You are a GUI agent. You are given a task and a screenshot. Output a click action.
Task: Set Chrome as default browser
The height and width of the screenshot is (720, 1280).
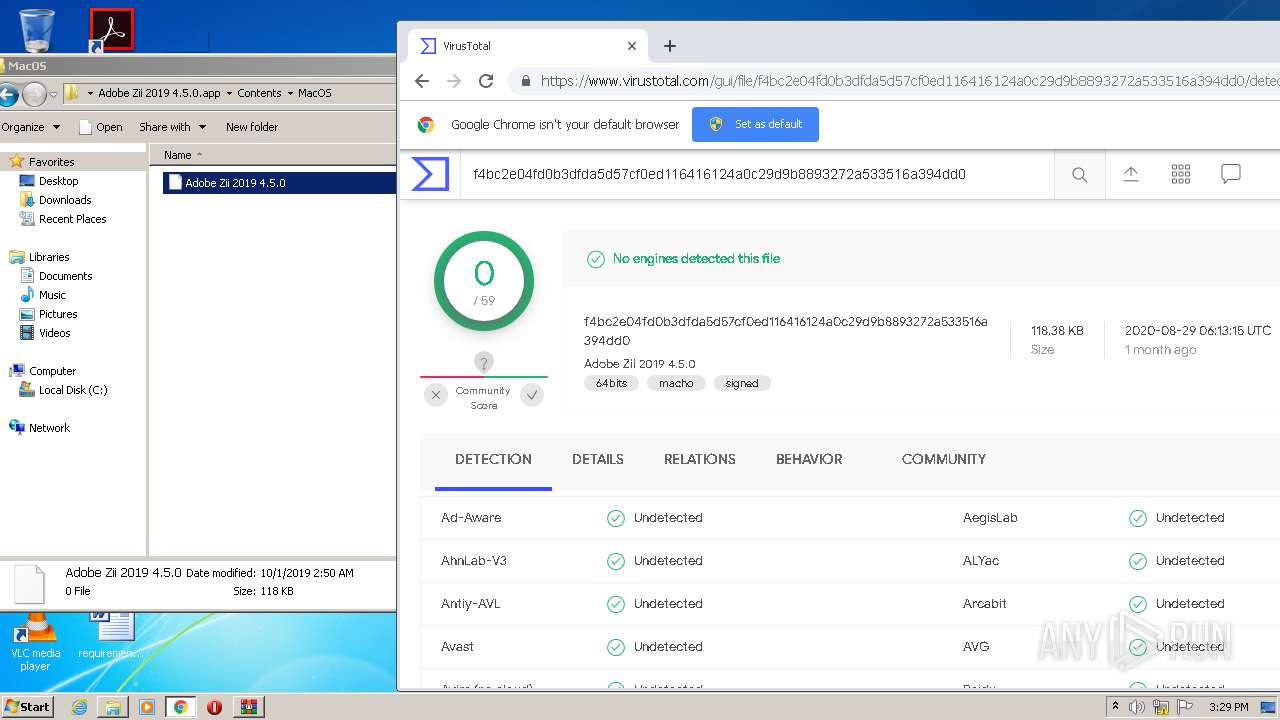pyautogui.click(x=755, y=124)
